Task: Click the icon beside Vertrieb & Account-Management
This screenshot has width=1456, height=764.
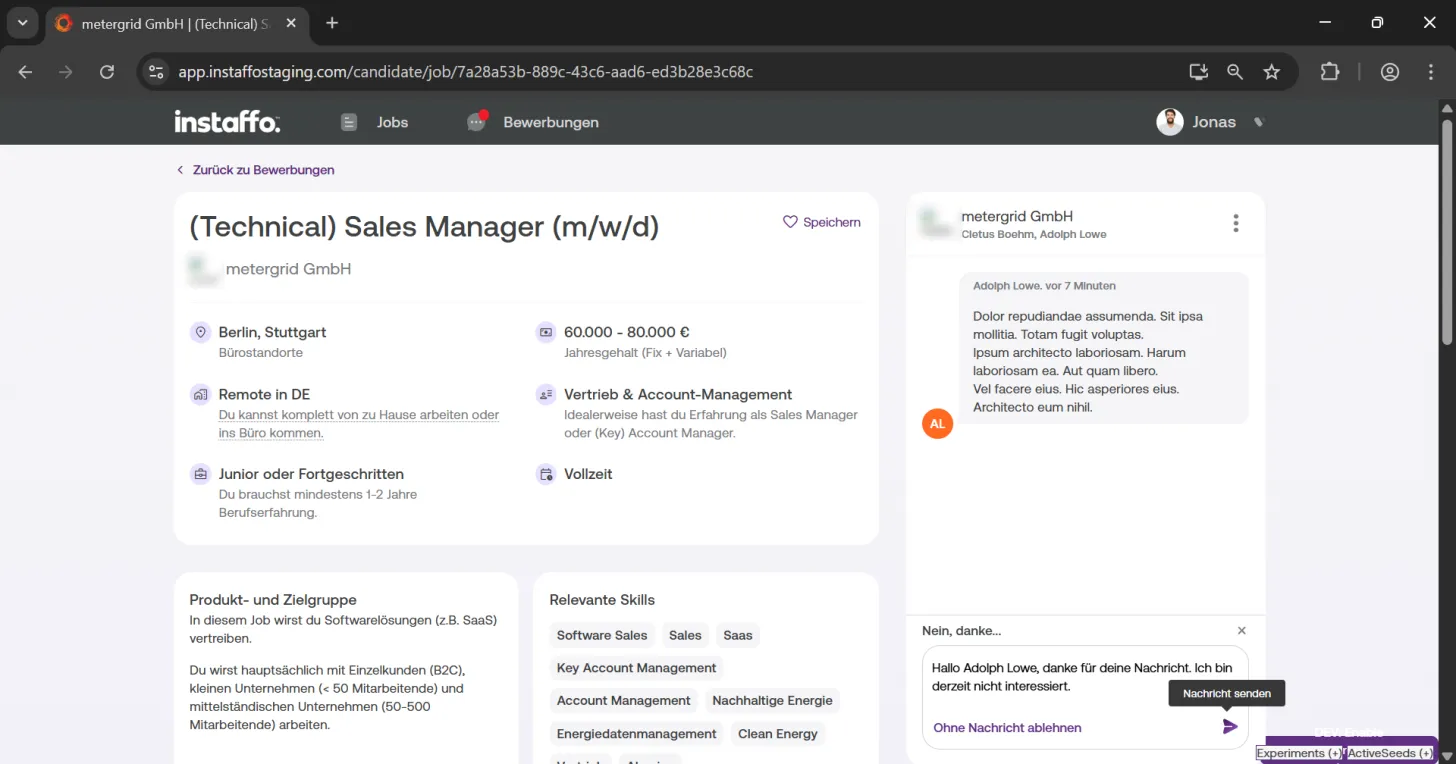Action: pyautogui.click(x=546, y=394)
